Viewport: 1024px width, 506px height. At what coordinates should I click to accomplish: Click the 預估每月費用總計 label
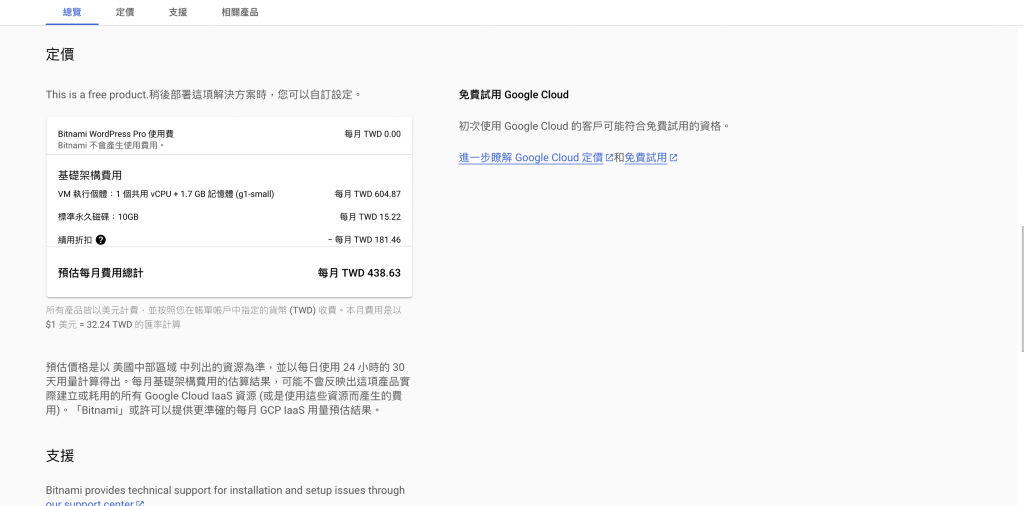coord(101,273)
